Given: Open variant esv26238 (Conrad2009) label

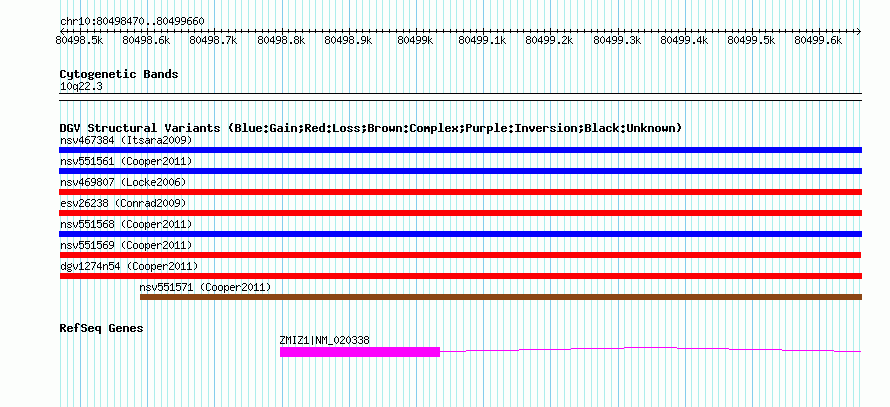Looking at the screenshot, I should tap(123, 203).
